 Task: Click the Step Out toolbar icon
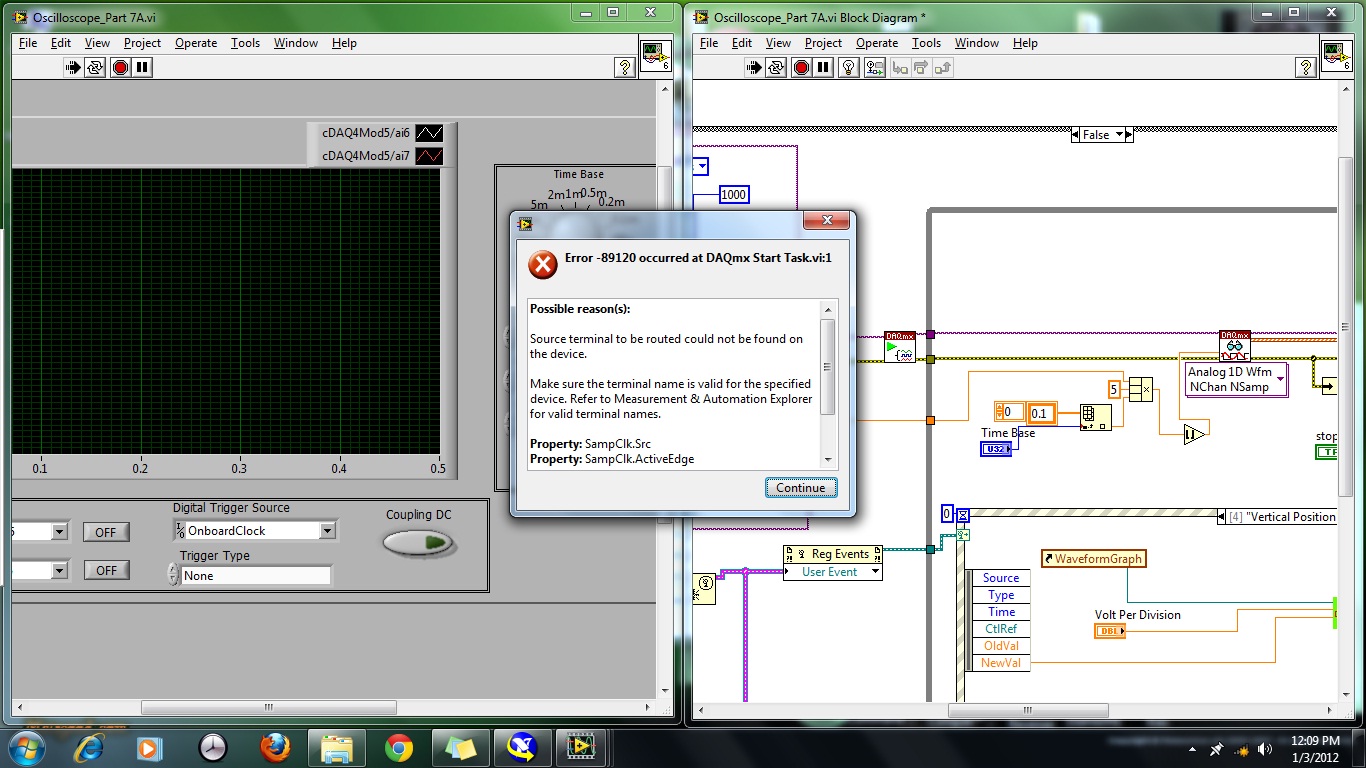tap(942, 68)
